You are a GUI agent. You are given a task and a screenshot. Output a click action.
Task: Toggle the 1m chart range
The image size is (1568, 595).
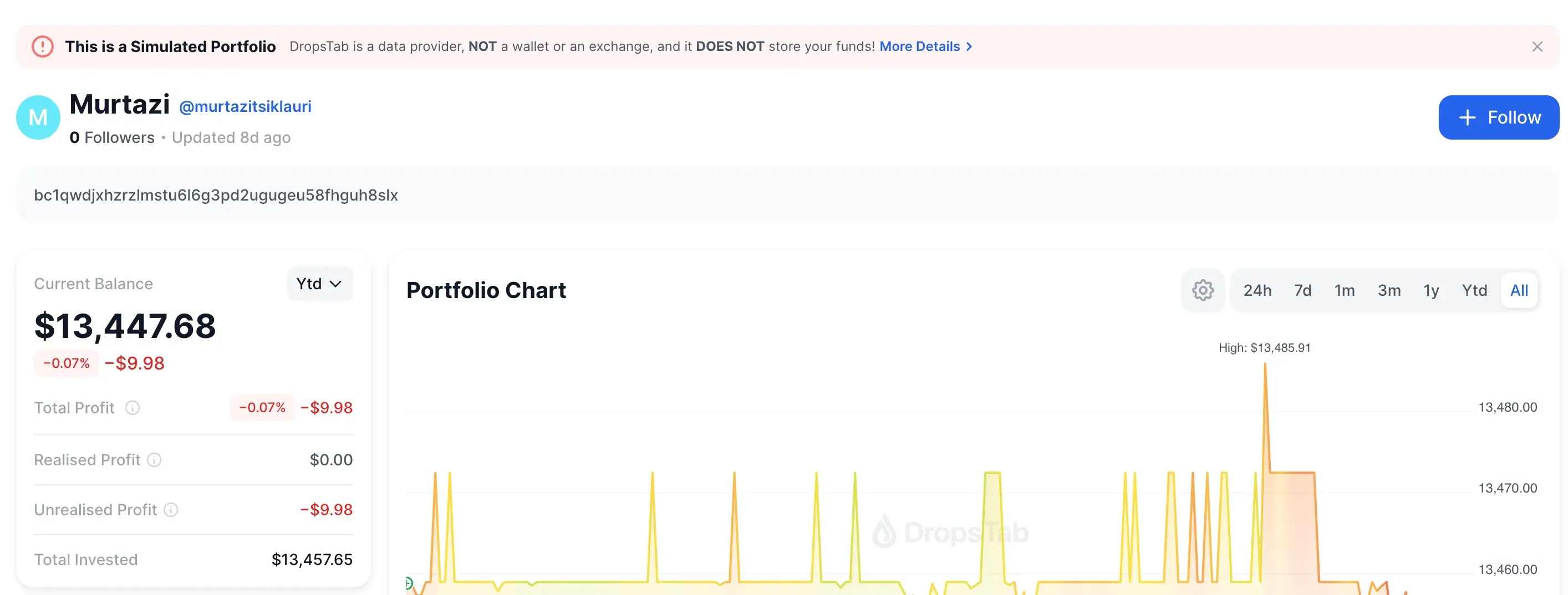coord(1345,290)
